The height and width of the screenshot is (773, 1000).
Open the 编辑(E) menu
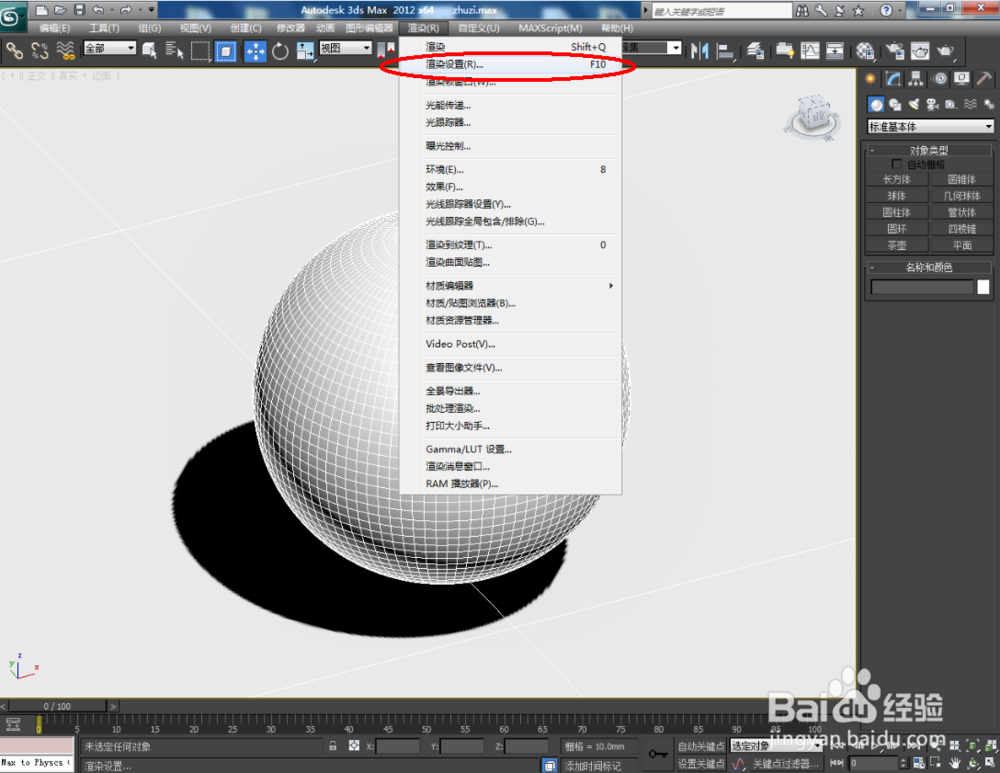(x=55, y=28)
